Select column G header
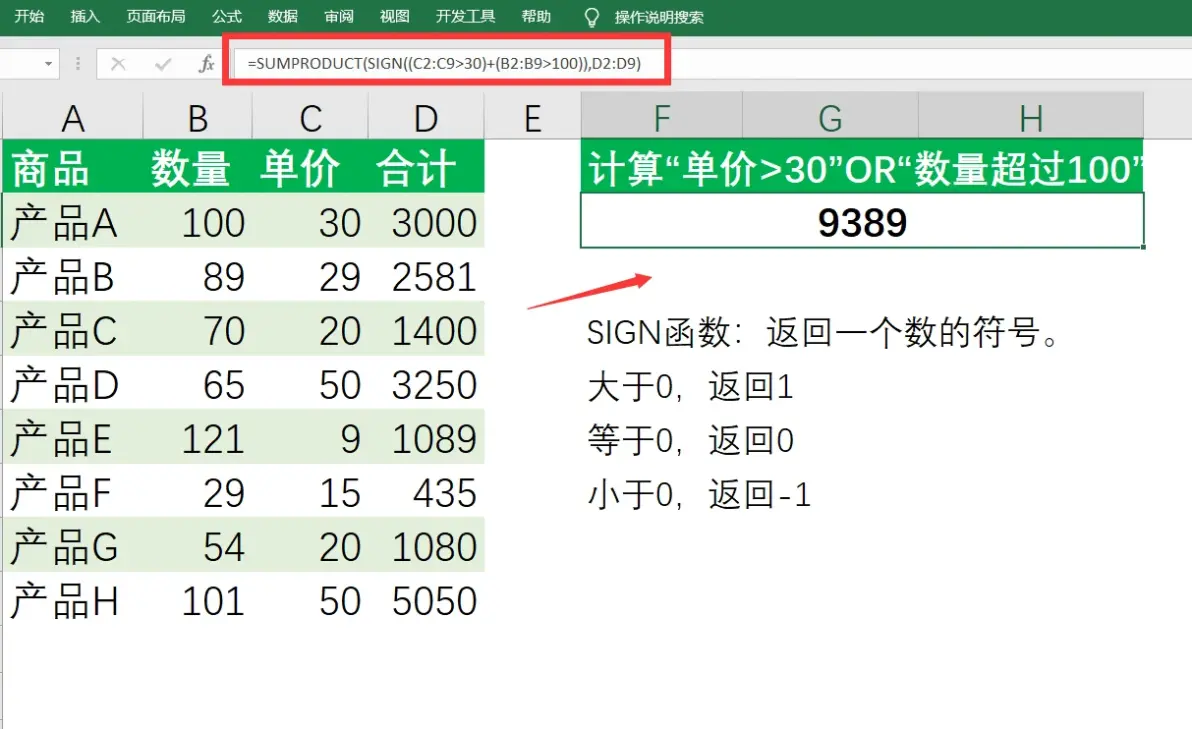The height and width of the screenshot is (729, 1192). [830, 118]
